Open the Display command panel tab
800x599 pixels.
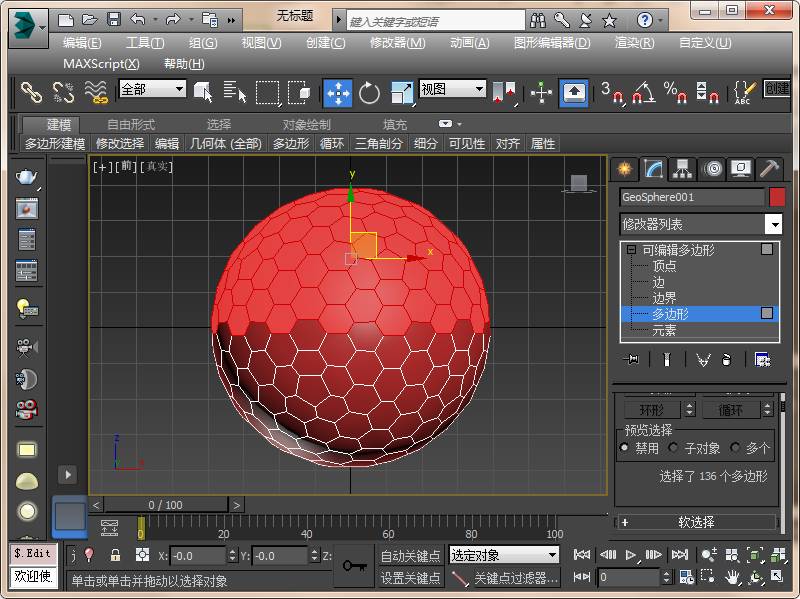coord(741,168)
